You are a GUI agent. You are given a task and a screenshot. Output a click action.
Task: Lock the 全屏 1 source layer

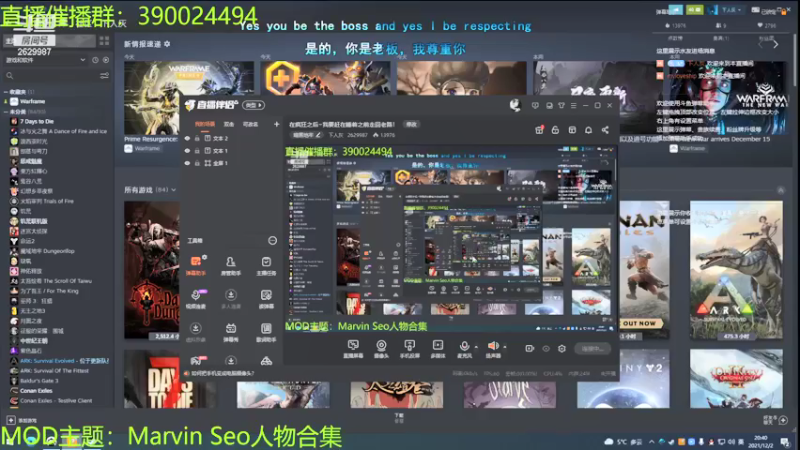tap(197, 163)
